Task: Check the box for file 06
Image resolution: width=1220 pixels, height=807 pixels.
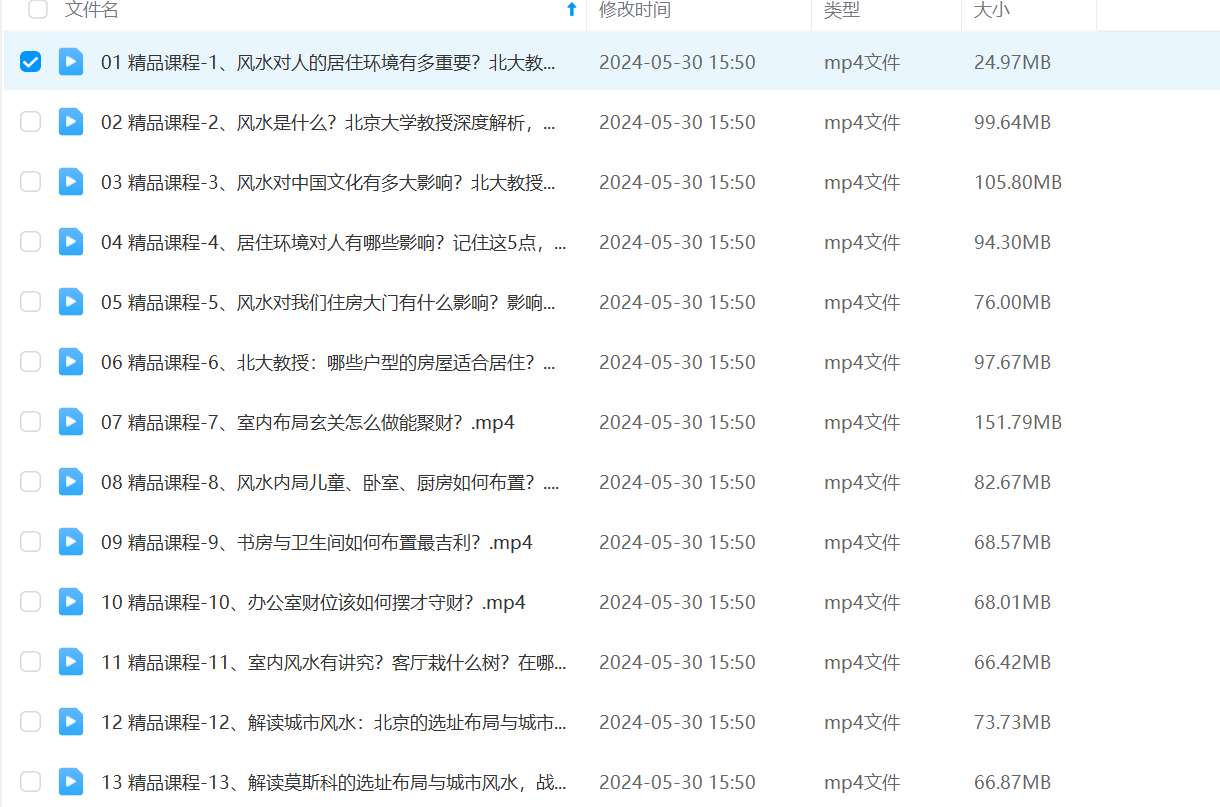Action: point(31,362)
